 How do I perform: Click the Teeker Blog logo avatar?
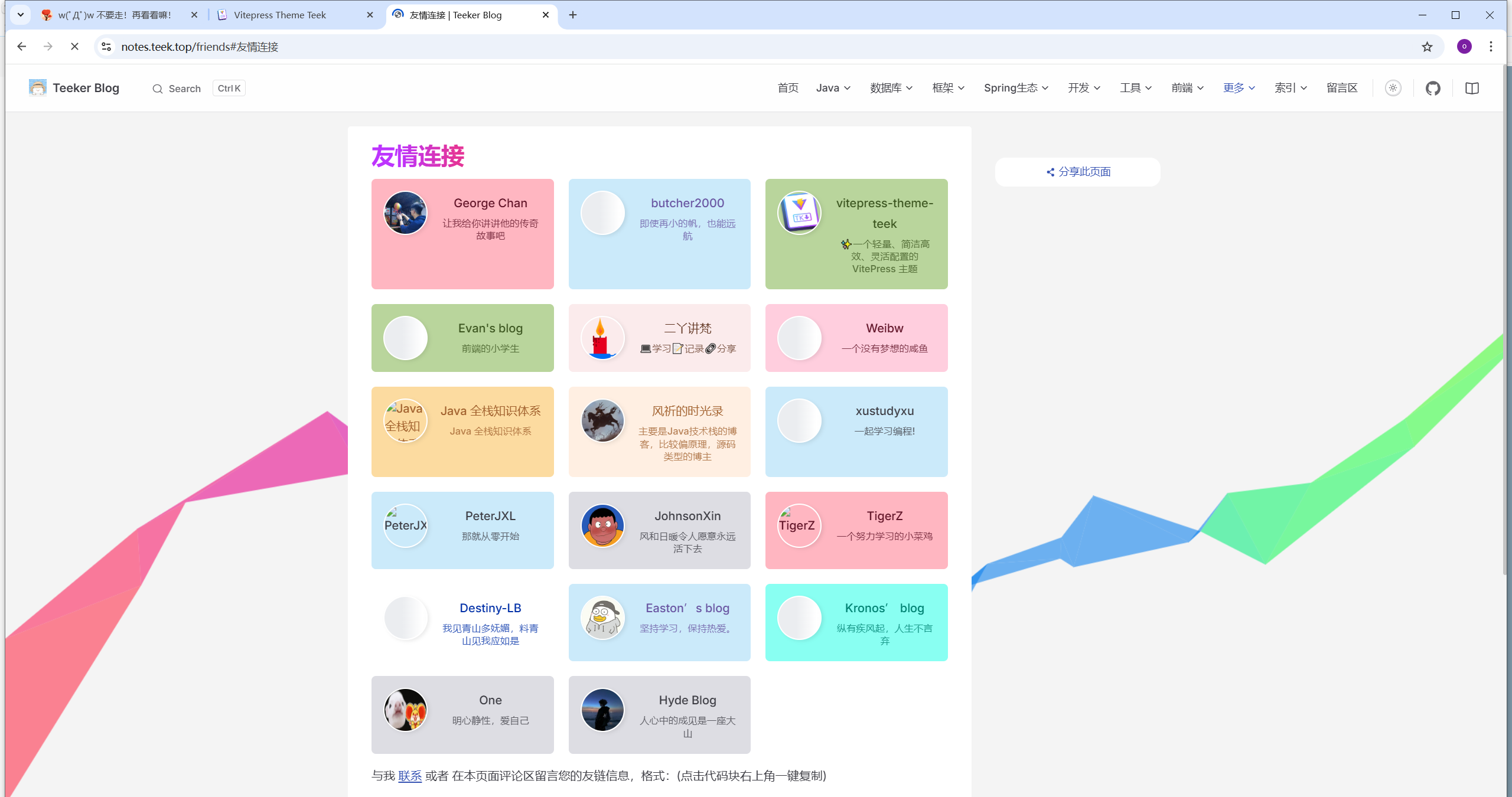click(x=38, y=88)
